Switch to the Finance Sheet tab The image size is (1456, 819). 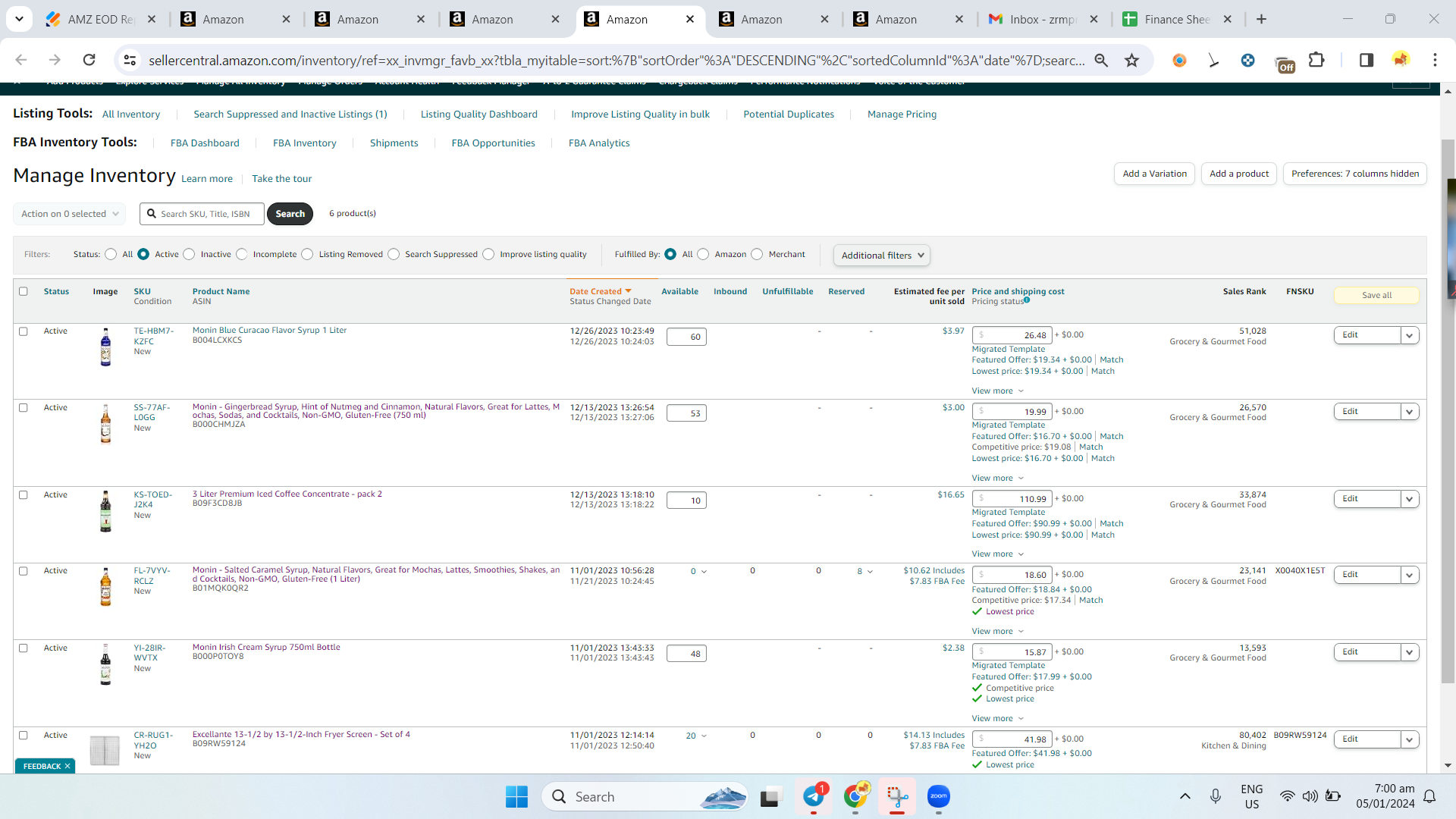click(x=1178, y=19)
